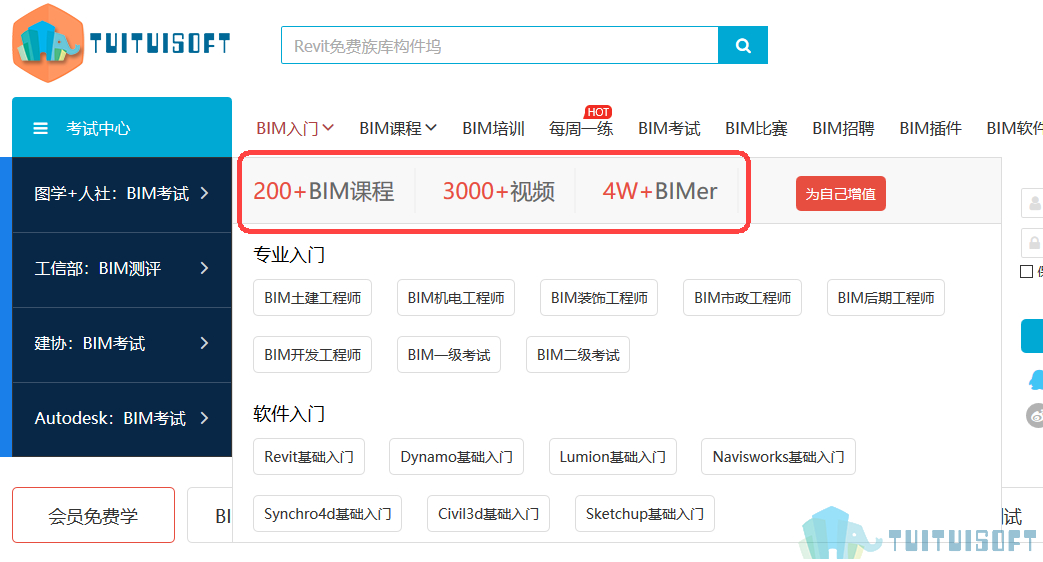
Task: Expand 图学+人社：BIM考试 sidebar item
Action: point(122,194)
